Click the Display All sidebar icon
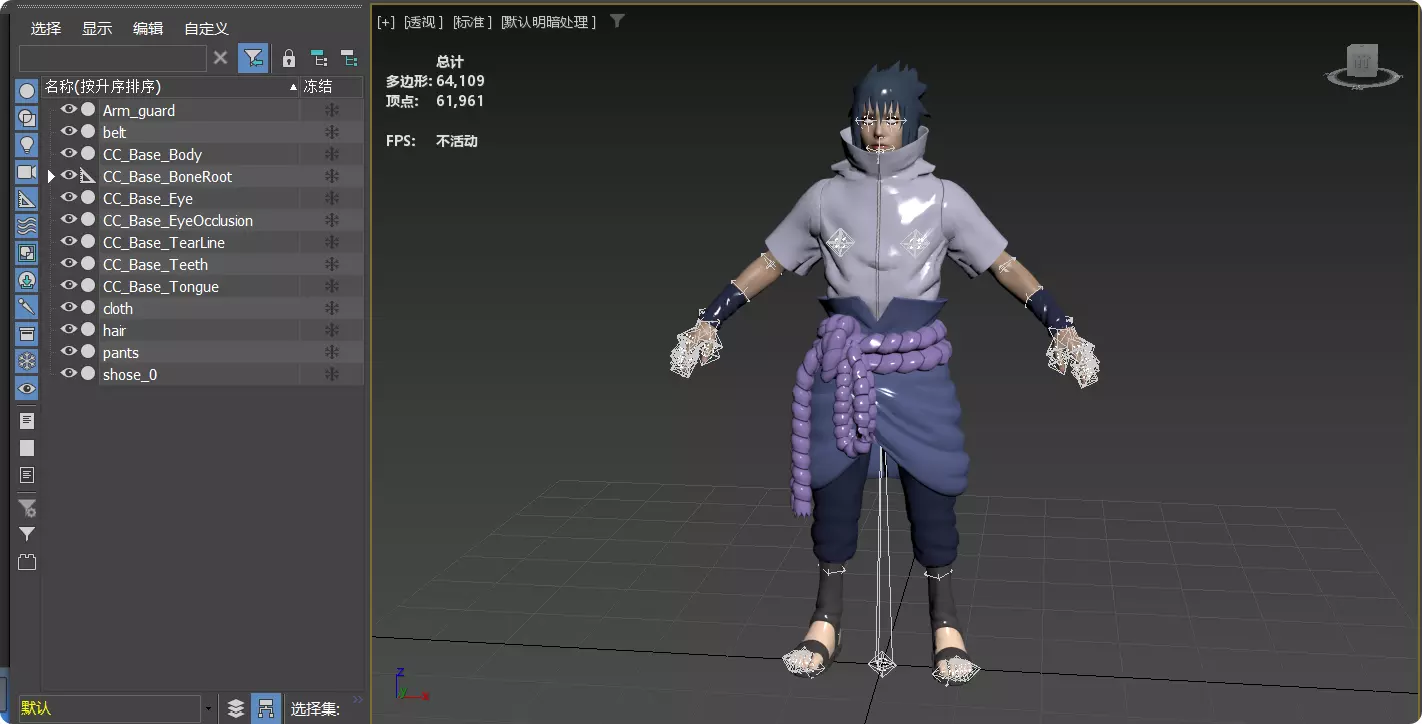The width and height of the screenshot is (1422, 724). [x=27, y=421]
